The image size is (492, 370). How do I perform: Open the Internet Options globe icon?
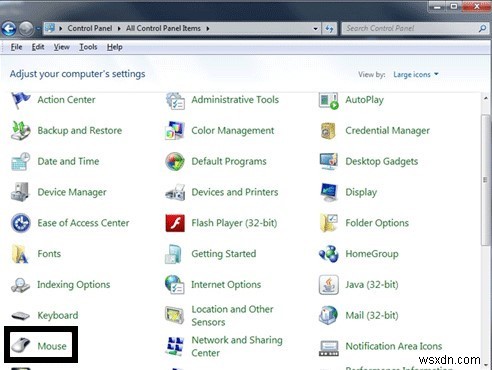(174, 285)
